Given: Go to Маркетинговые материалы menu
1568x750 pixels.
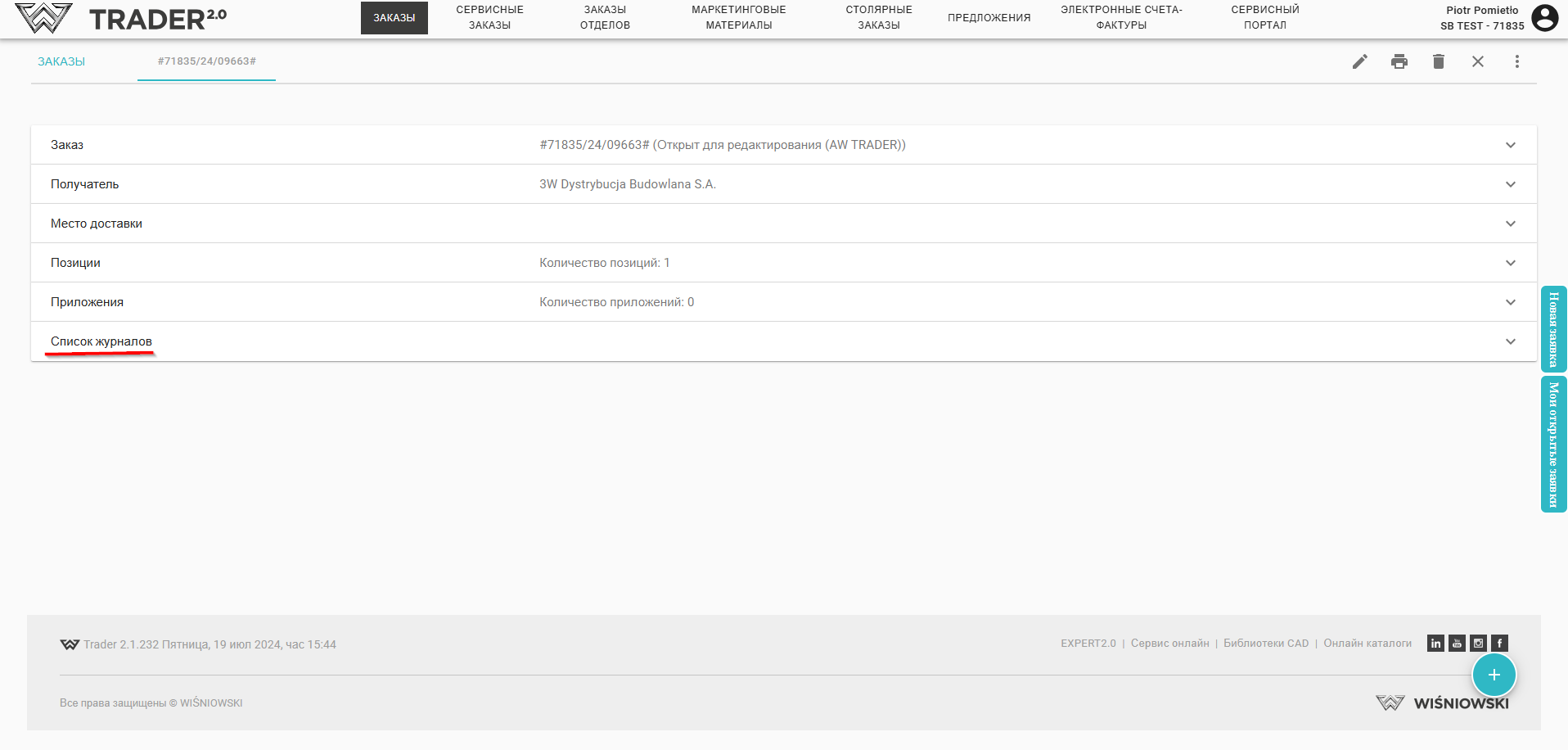Looking at the screenshot, I should (x=738, y=17).
